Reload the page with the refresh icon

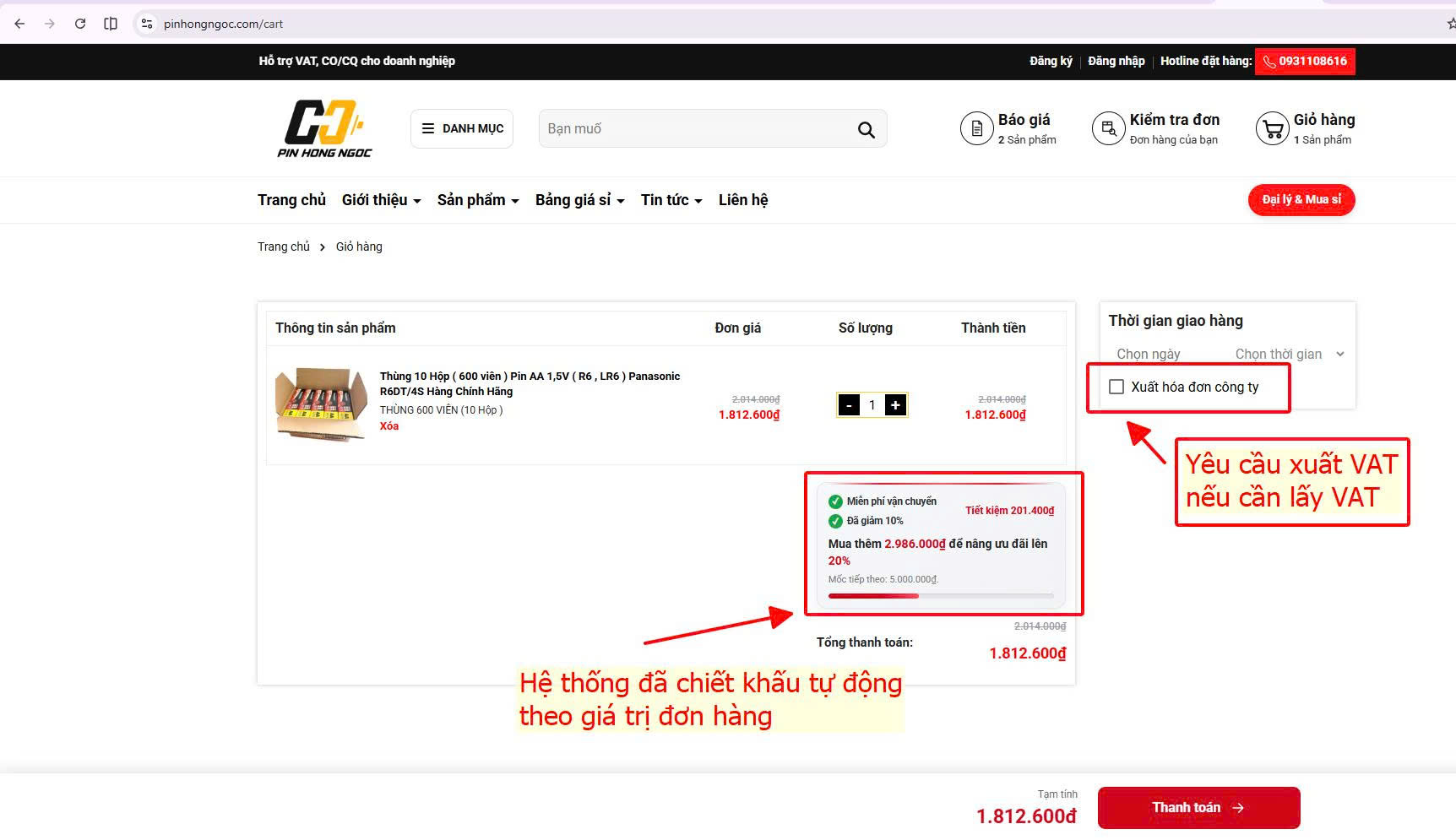click(80, 24)
